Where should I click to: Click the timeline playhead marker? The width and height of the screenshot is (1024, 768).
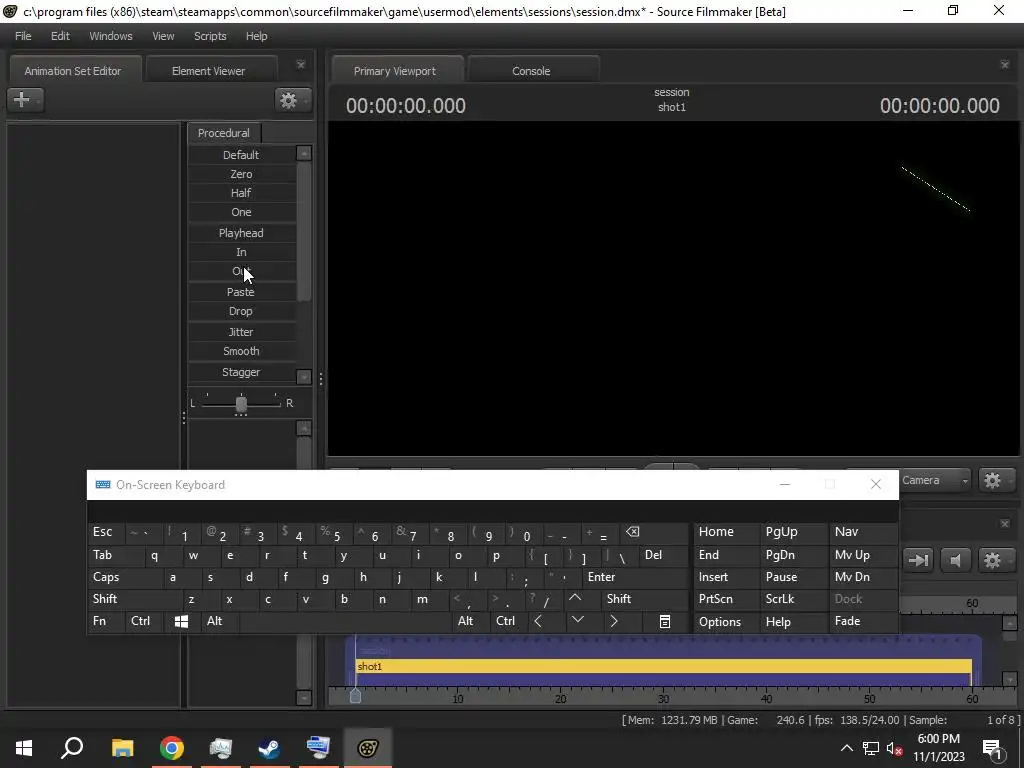point(355,696)
